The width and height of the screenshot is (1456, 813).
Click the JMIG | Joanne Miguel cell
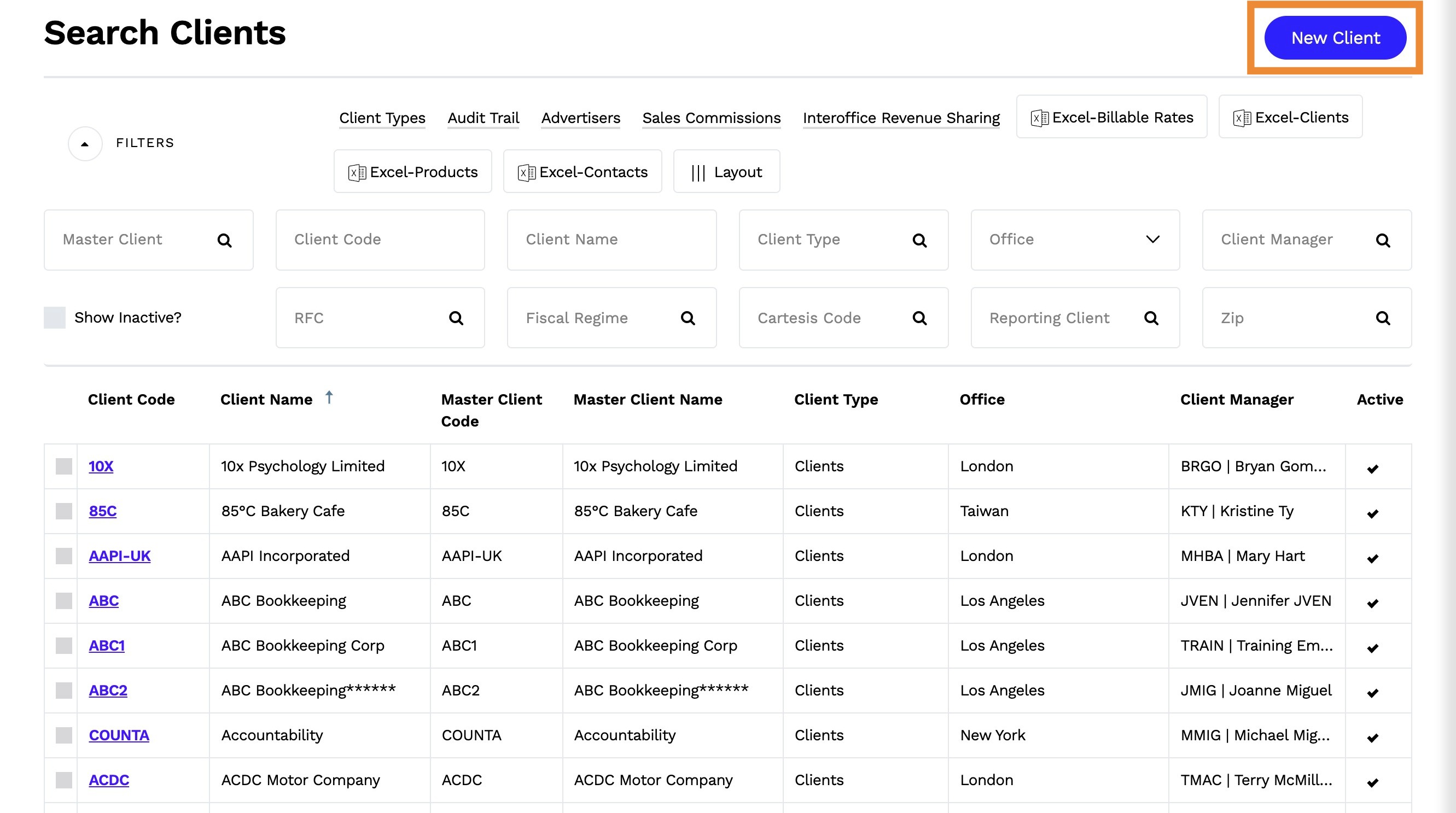(x=1256, y=691)
